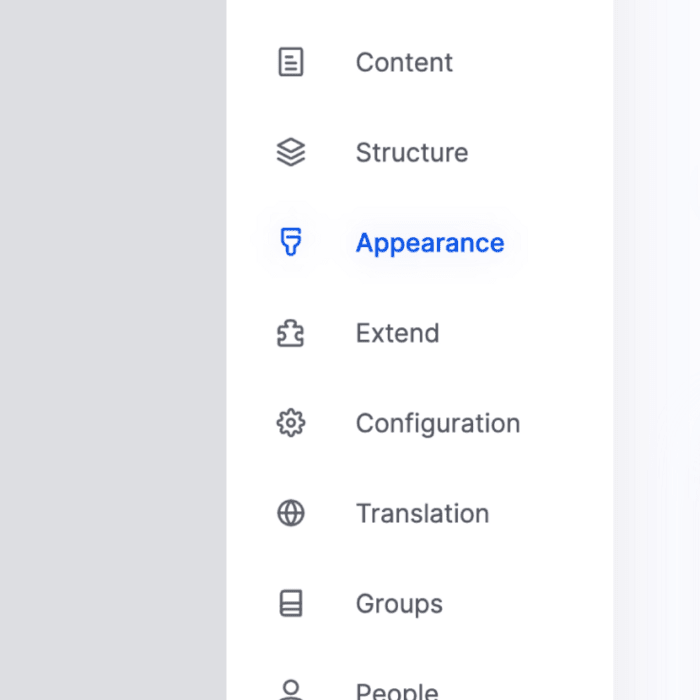Screen dimensions: 700x700
Task: Open the Extend modules page
Action: pyautogui.click(x=397, y=333)
